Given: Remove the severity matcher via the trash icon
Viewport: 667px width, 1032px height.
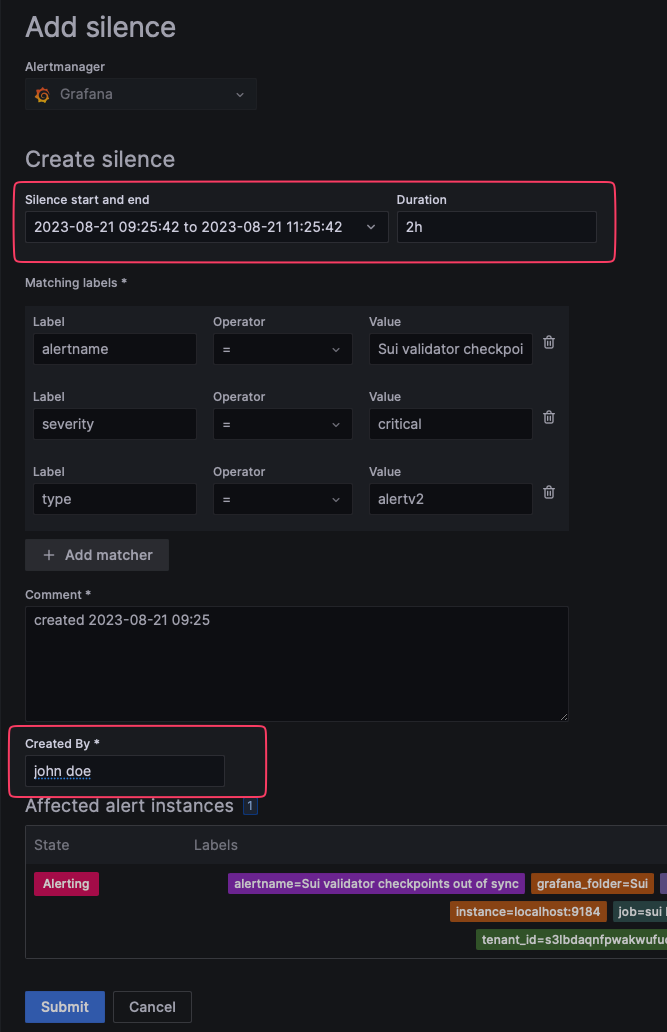Looking at the screenshot, I should pyautogui.click(x=548, y=417).
